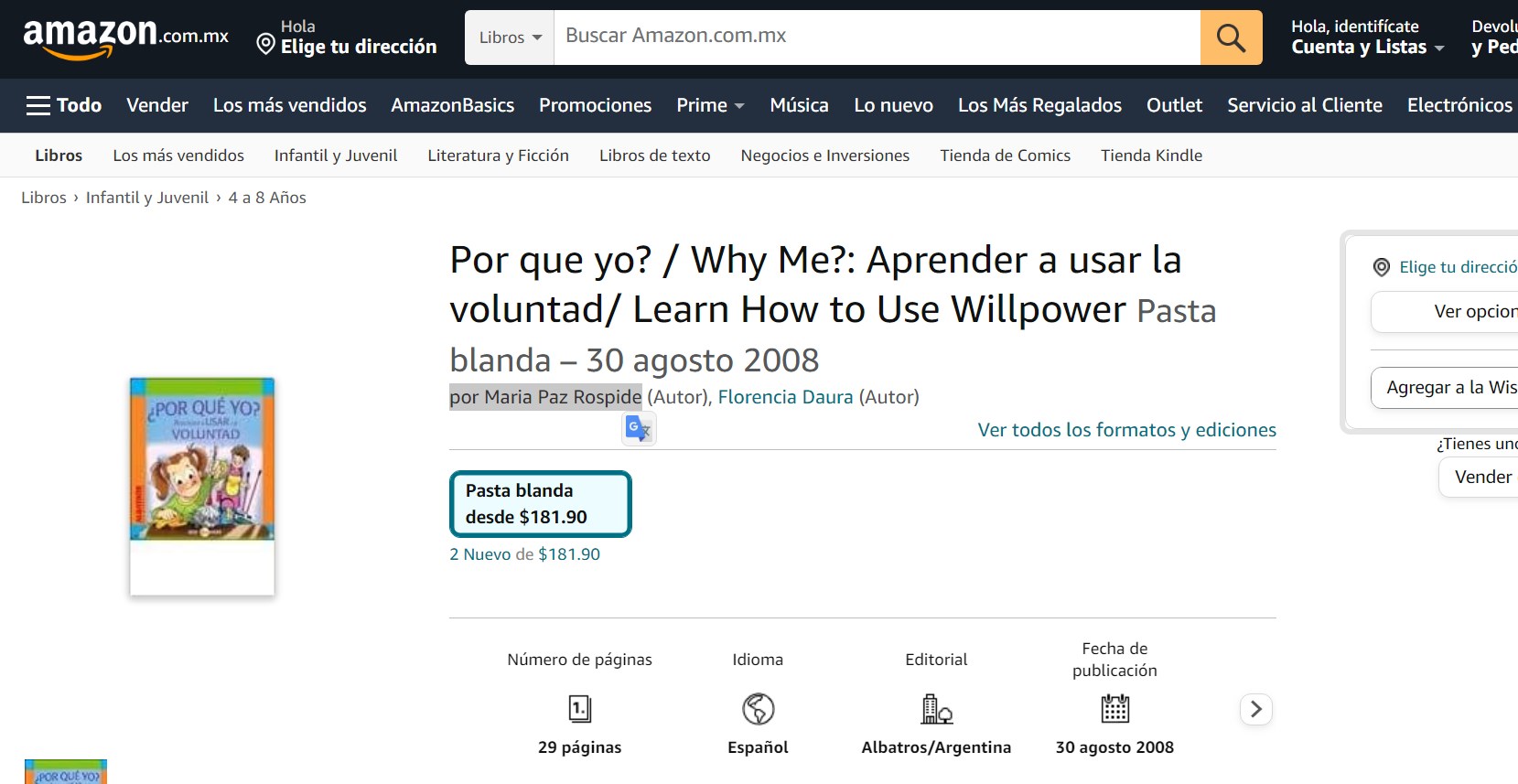Open Infantil y Juvenil subnav tab
The width and height of the screenshot is (1518, 784).
336,156
